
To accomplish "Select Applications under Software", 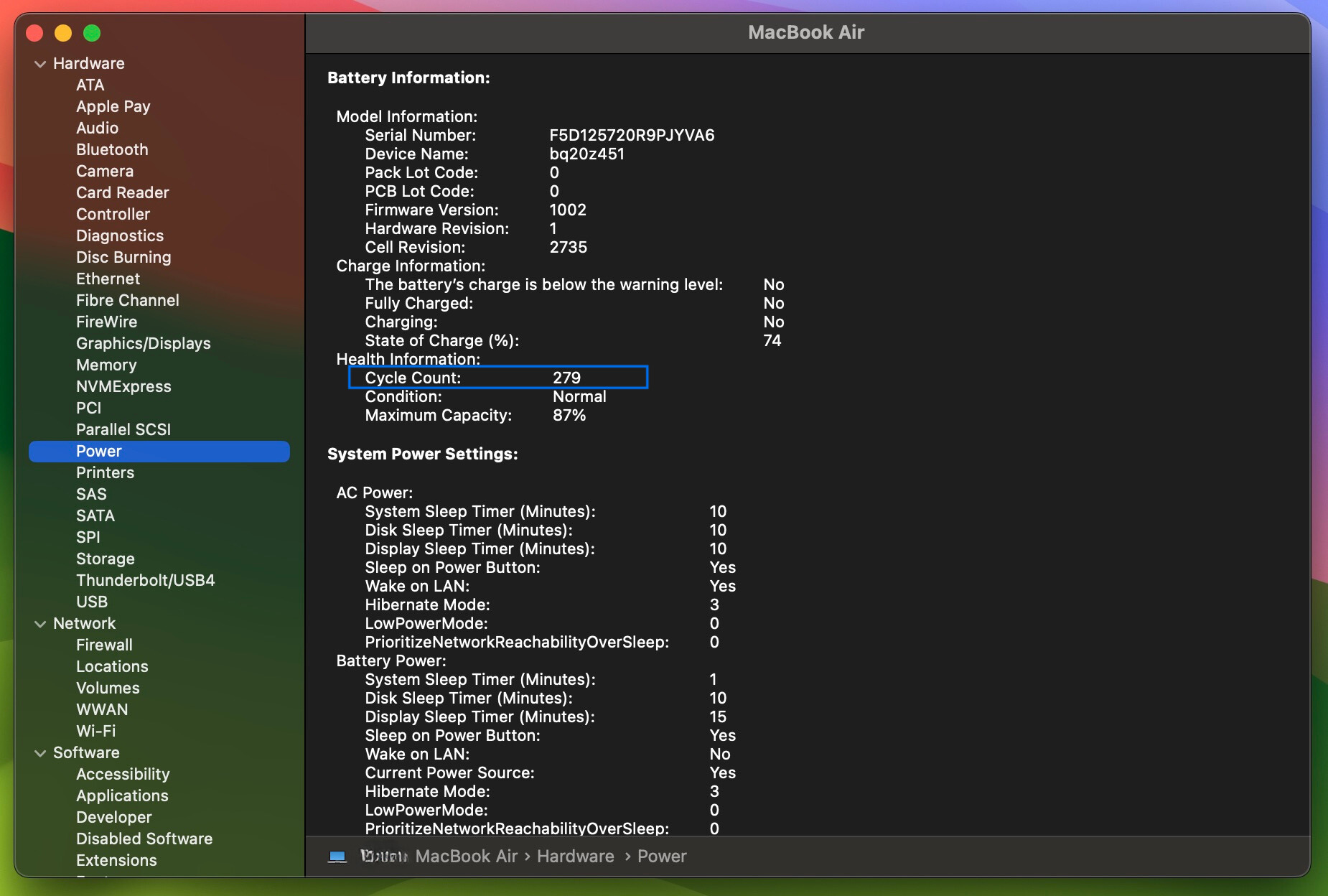I will pyautogui.click(x=123, y=795).
